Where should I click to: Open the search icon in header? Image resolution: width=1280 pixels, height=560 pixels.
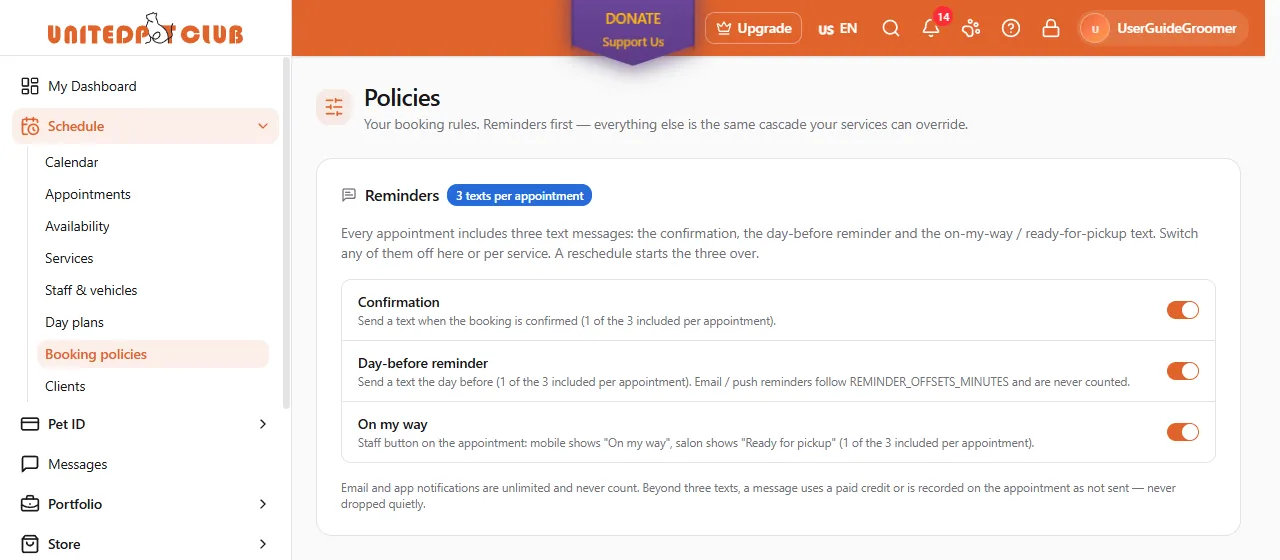(x=891, y=28)
